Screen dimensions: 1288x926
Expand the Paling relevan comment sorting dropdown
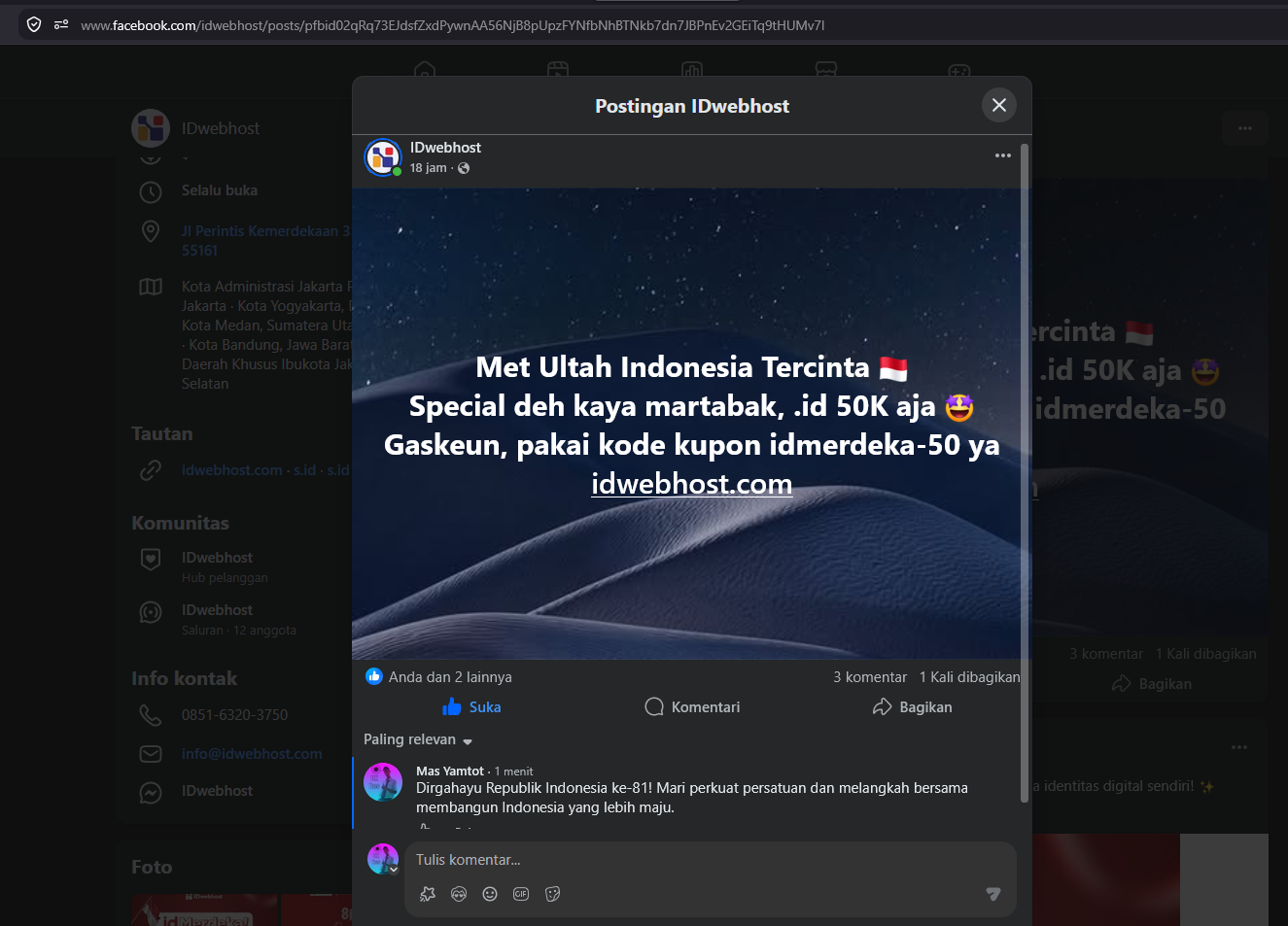(418, 739)
